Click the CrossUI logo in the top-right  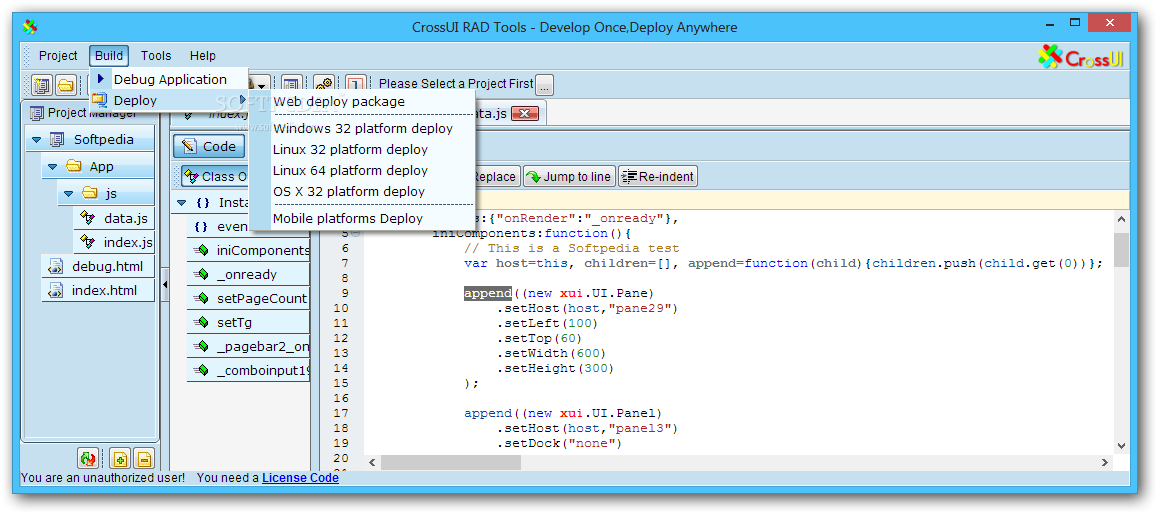click(1080, 57)
